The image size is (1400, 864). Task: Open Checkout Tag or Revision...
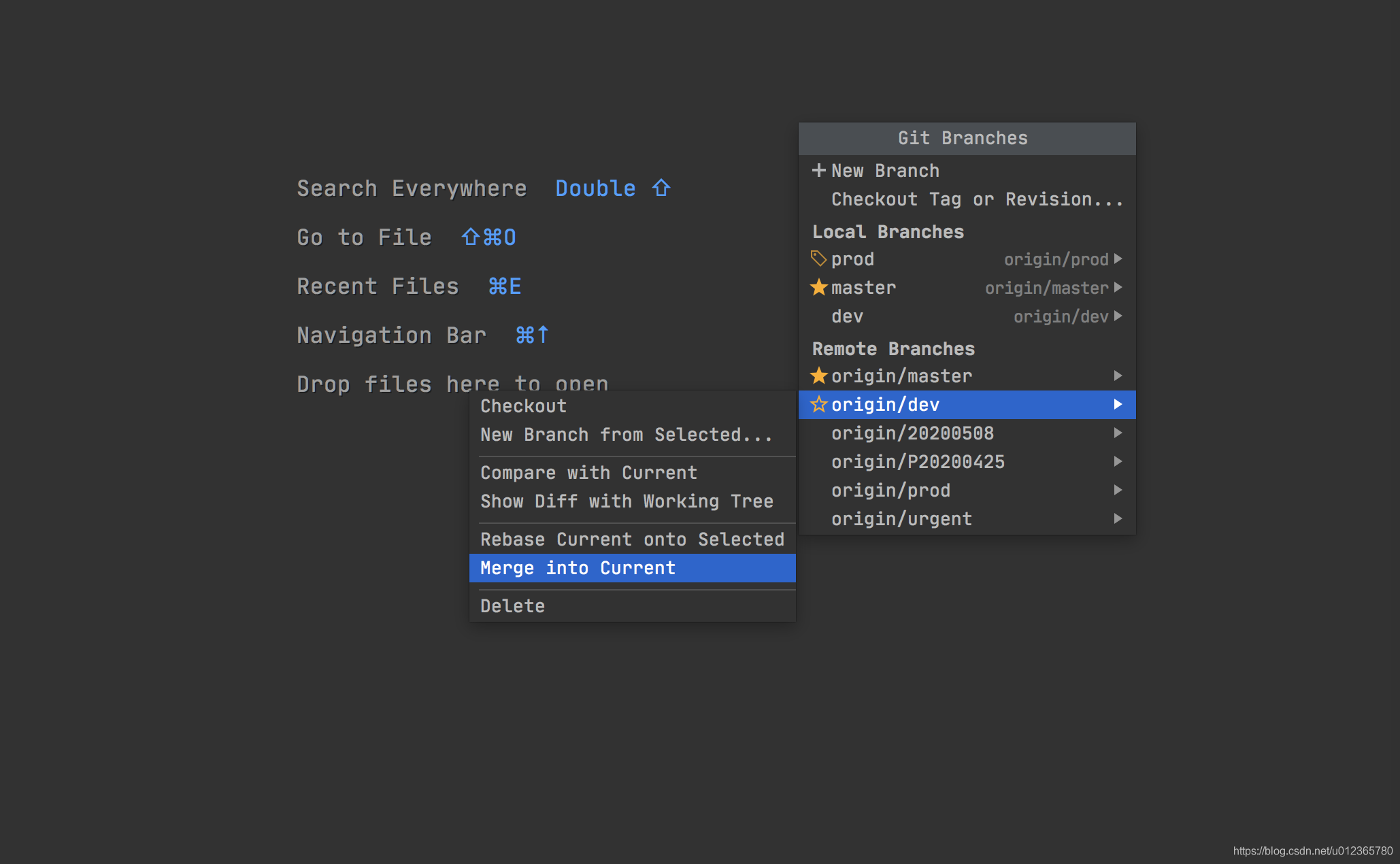(976, 199)
